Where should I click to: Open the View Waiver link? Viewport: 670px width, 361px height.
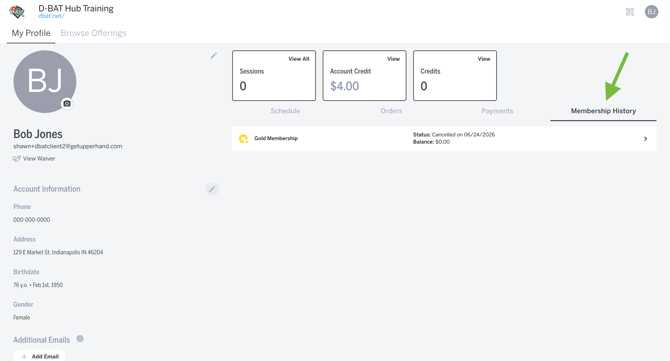coord(39,158)
